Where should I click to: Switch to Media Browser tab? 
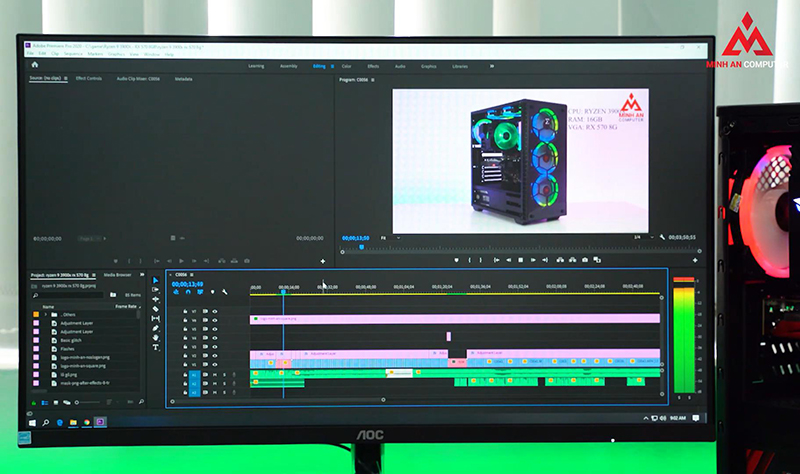point(117,275)
